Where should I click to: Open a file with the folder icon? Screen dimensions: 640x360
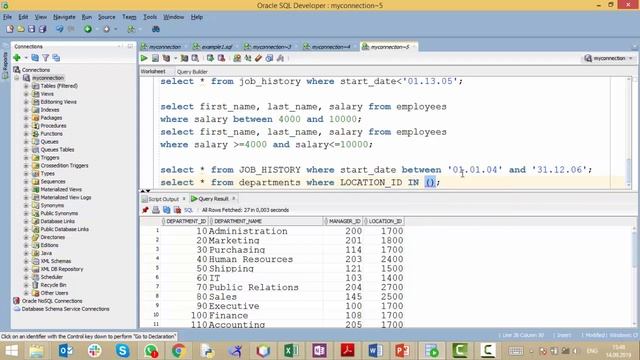[x=20, y=29]
